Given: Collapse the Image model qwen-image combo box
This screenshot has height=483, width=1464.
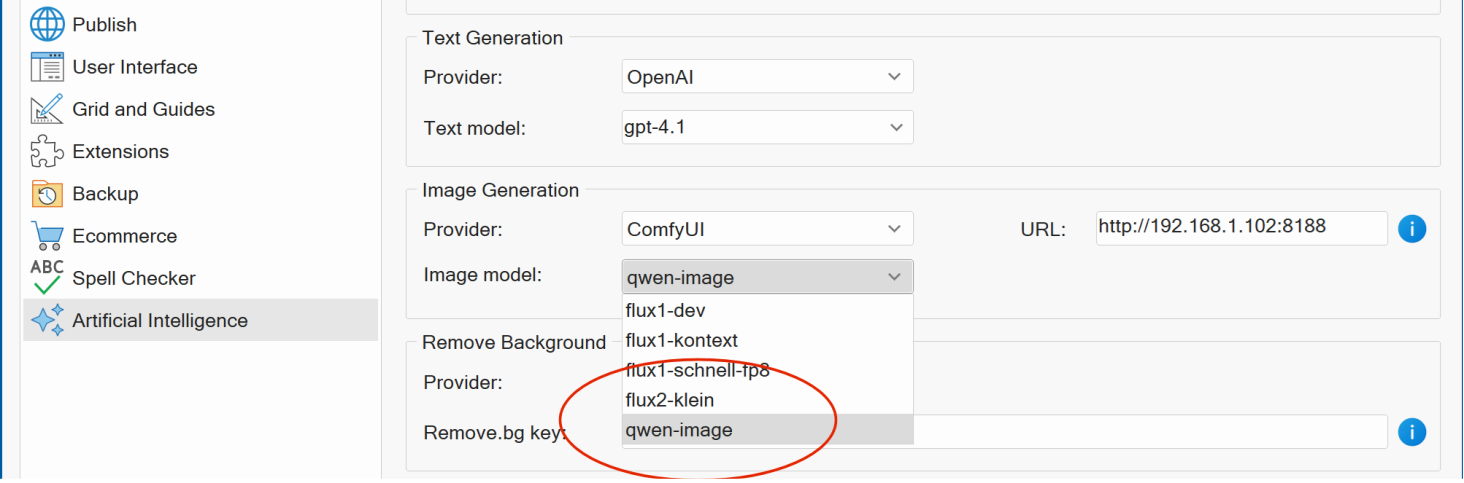Looking at the screenshot, I should click(767, 277).
